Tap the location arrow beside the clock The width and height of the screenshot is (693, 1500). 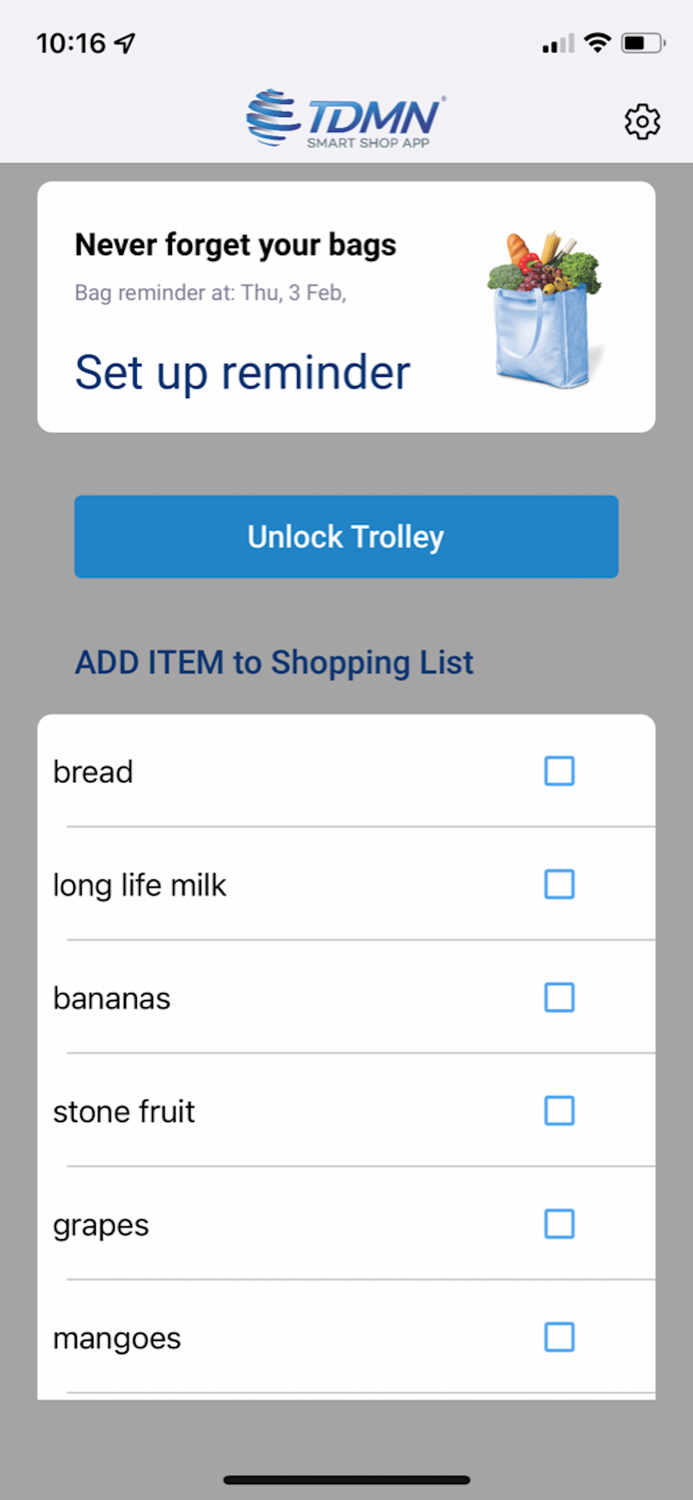(x=124, y=43)
